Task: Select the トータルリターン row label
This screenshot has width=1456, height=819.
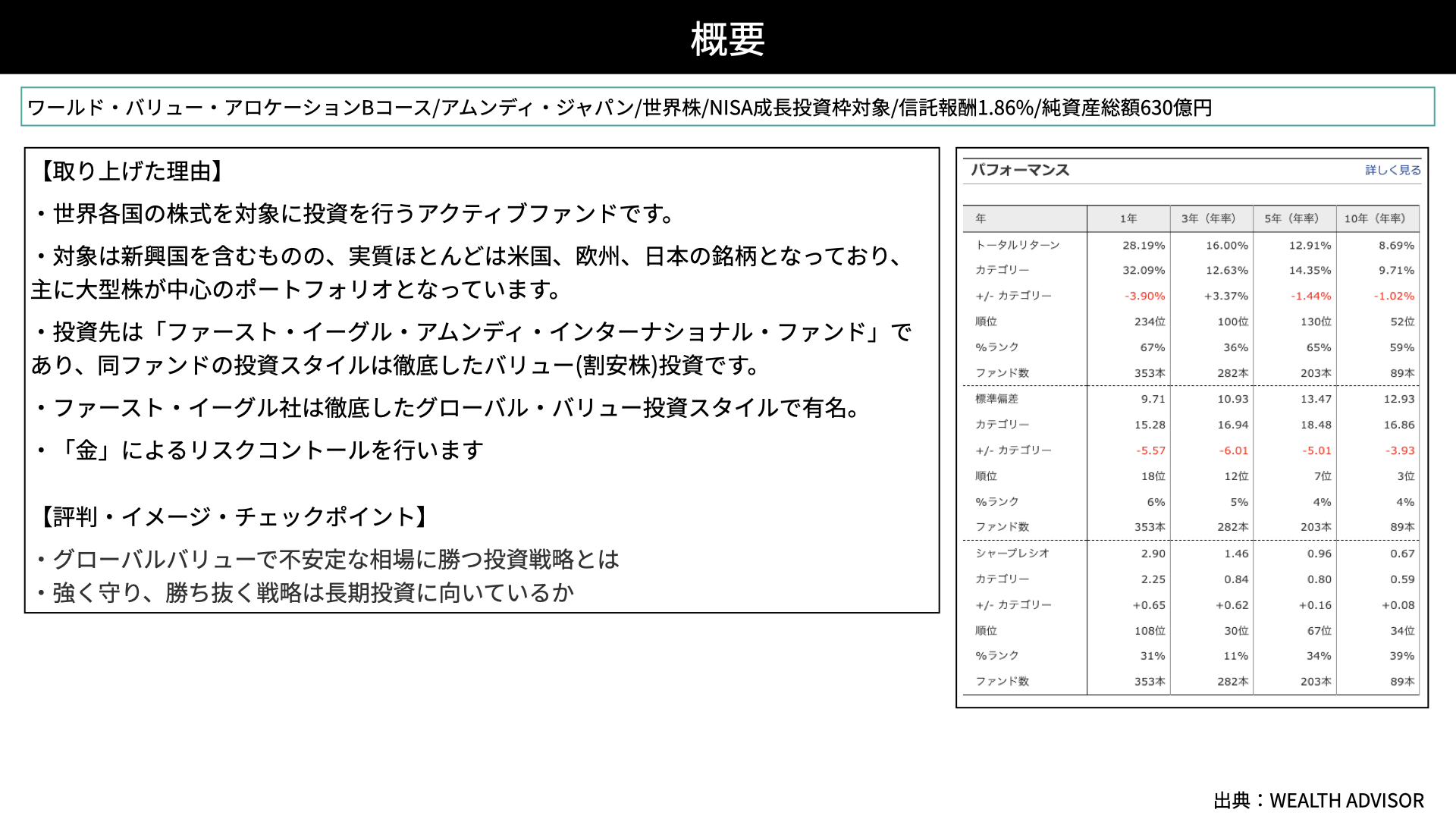Action: click(x=1018, y=245)
